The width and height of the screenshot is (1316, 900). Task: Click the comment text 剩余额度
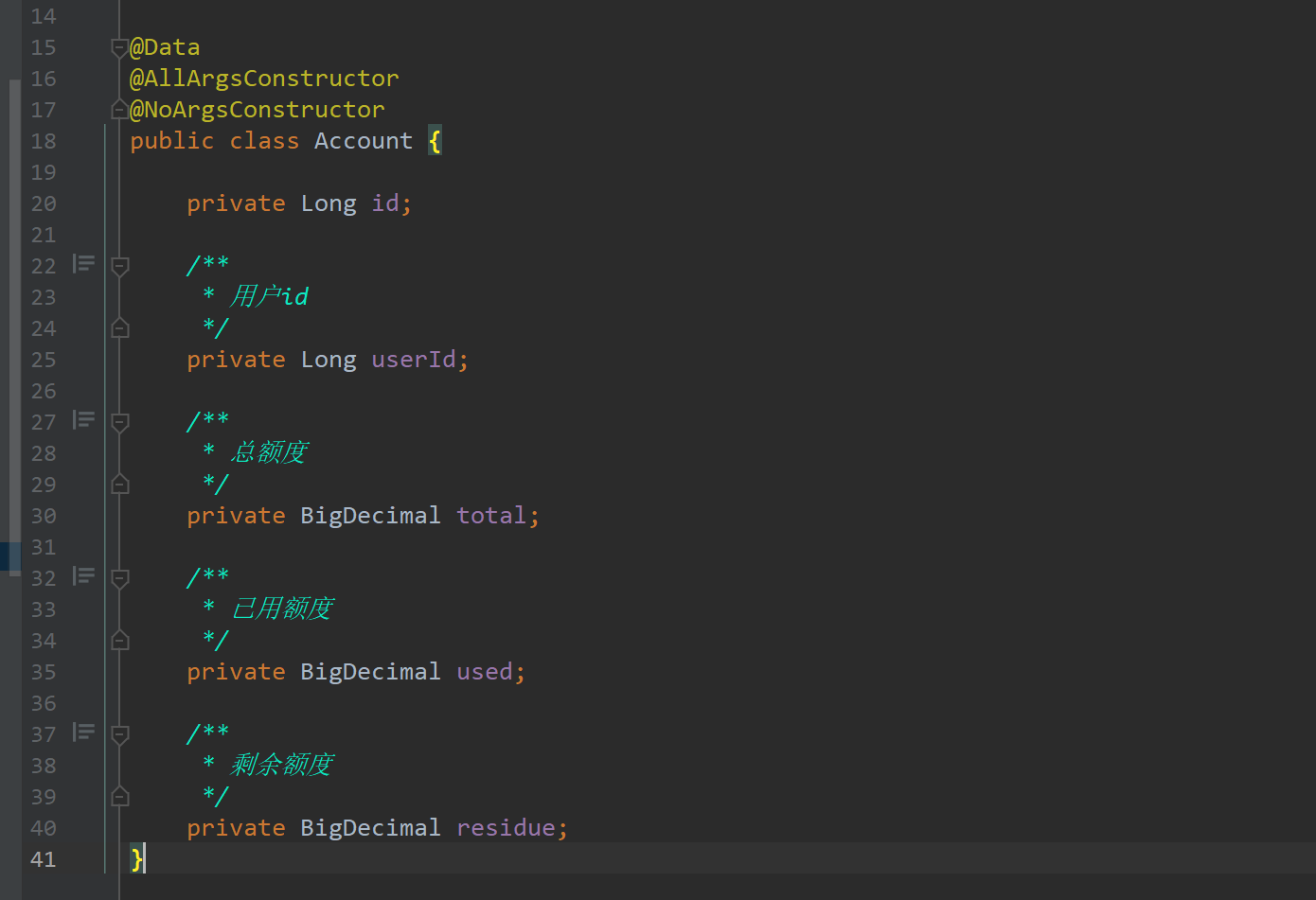(x=282, y=765)
